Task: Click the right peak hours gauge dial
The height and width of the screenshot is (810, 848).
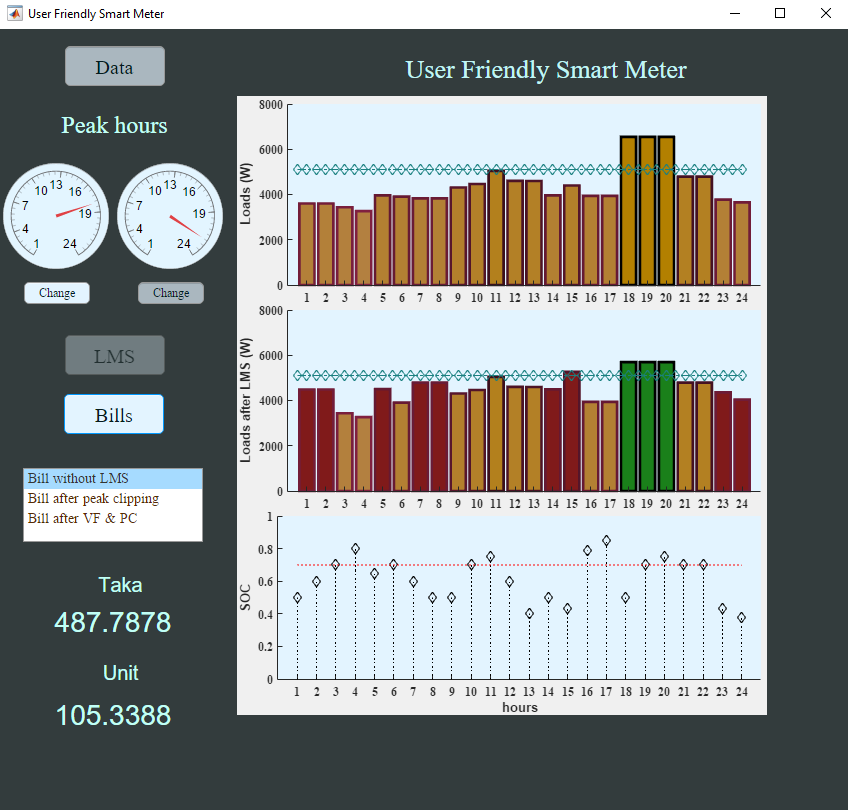Action: click(170, 214)
